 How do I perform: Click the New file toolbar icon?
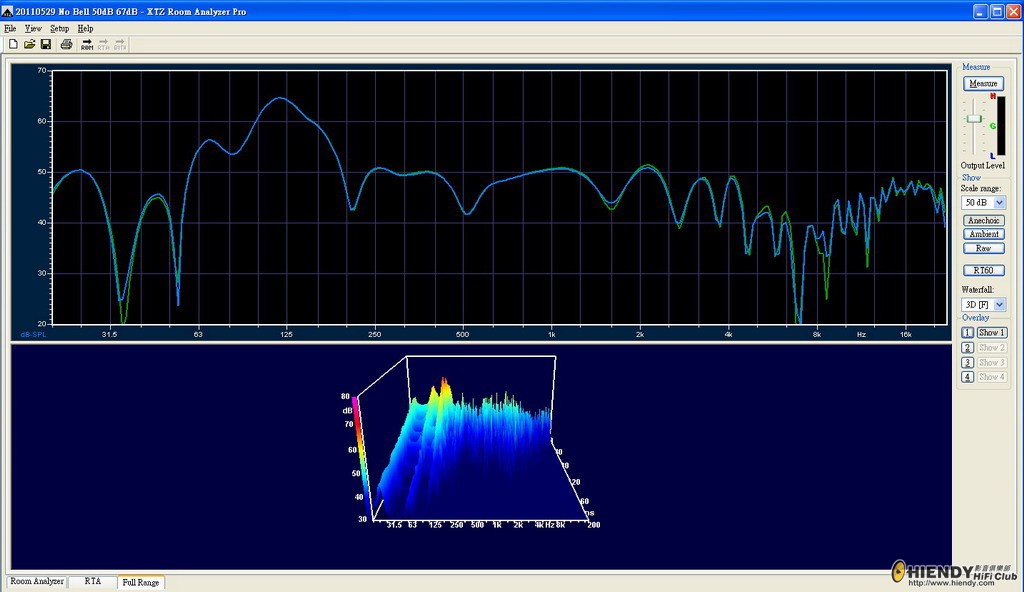click(12, 44)
